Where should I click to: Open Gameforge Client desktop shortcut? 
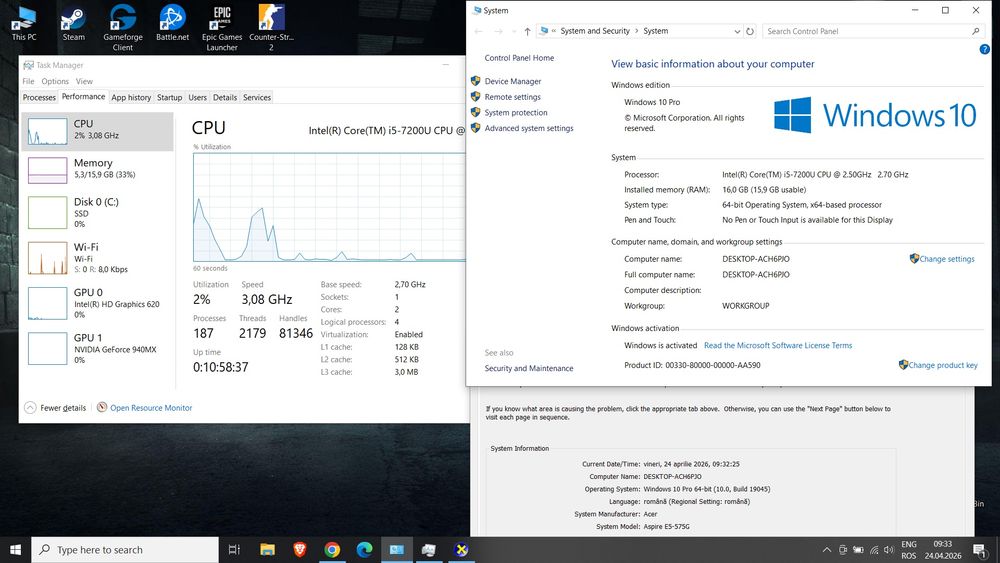click(x=122, y=27)
